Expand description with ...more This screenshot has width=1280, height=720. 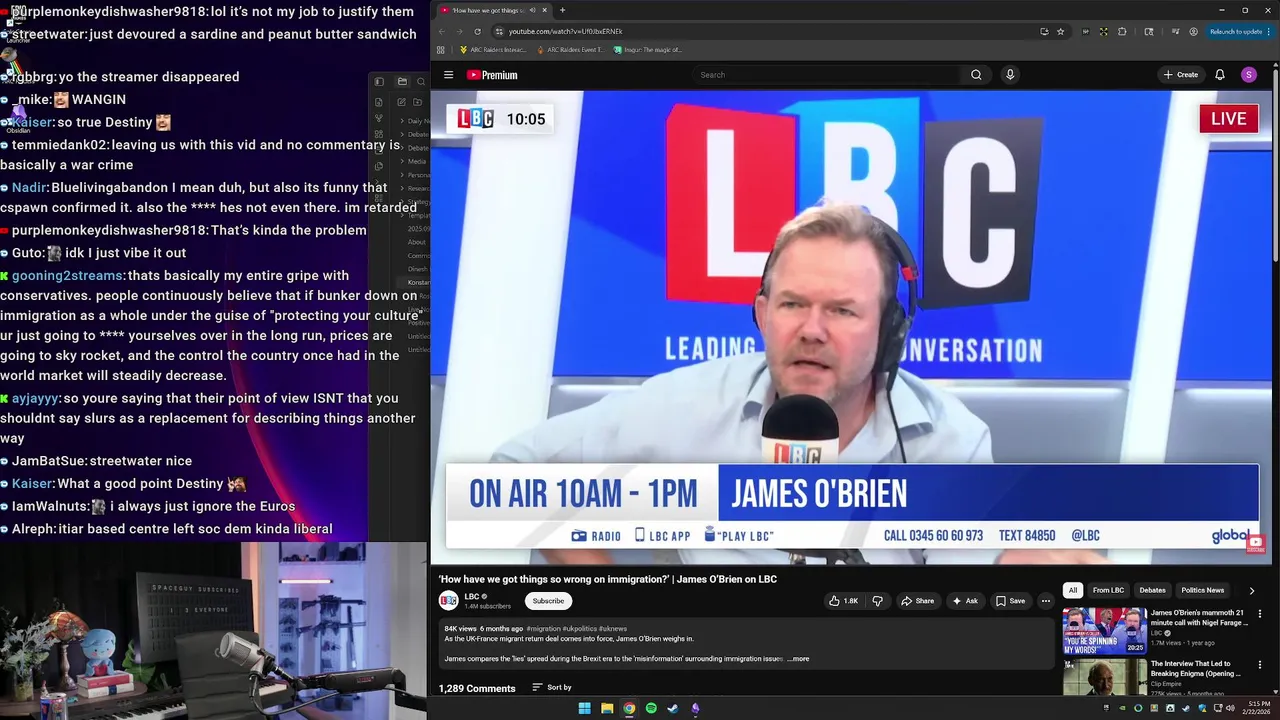pyautogui.click(x=798, y=659)
